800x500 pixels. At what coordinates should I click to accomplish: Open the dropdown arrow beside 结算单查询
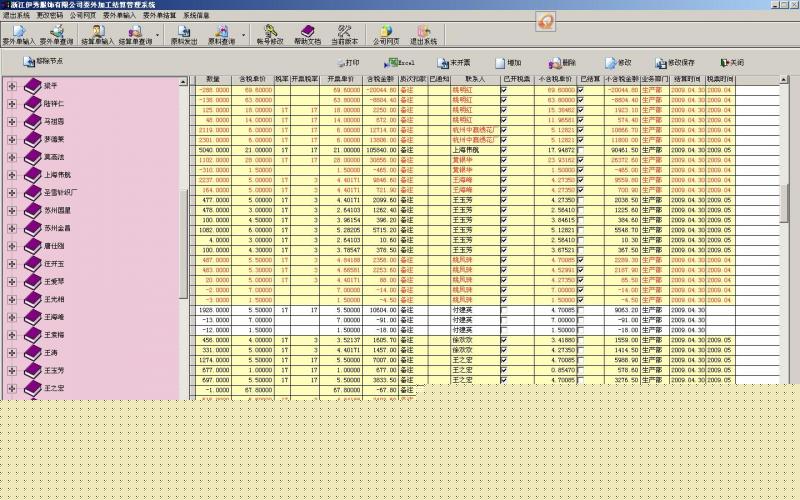click(x=157, y=35)
